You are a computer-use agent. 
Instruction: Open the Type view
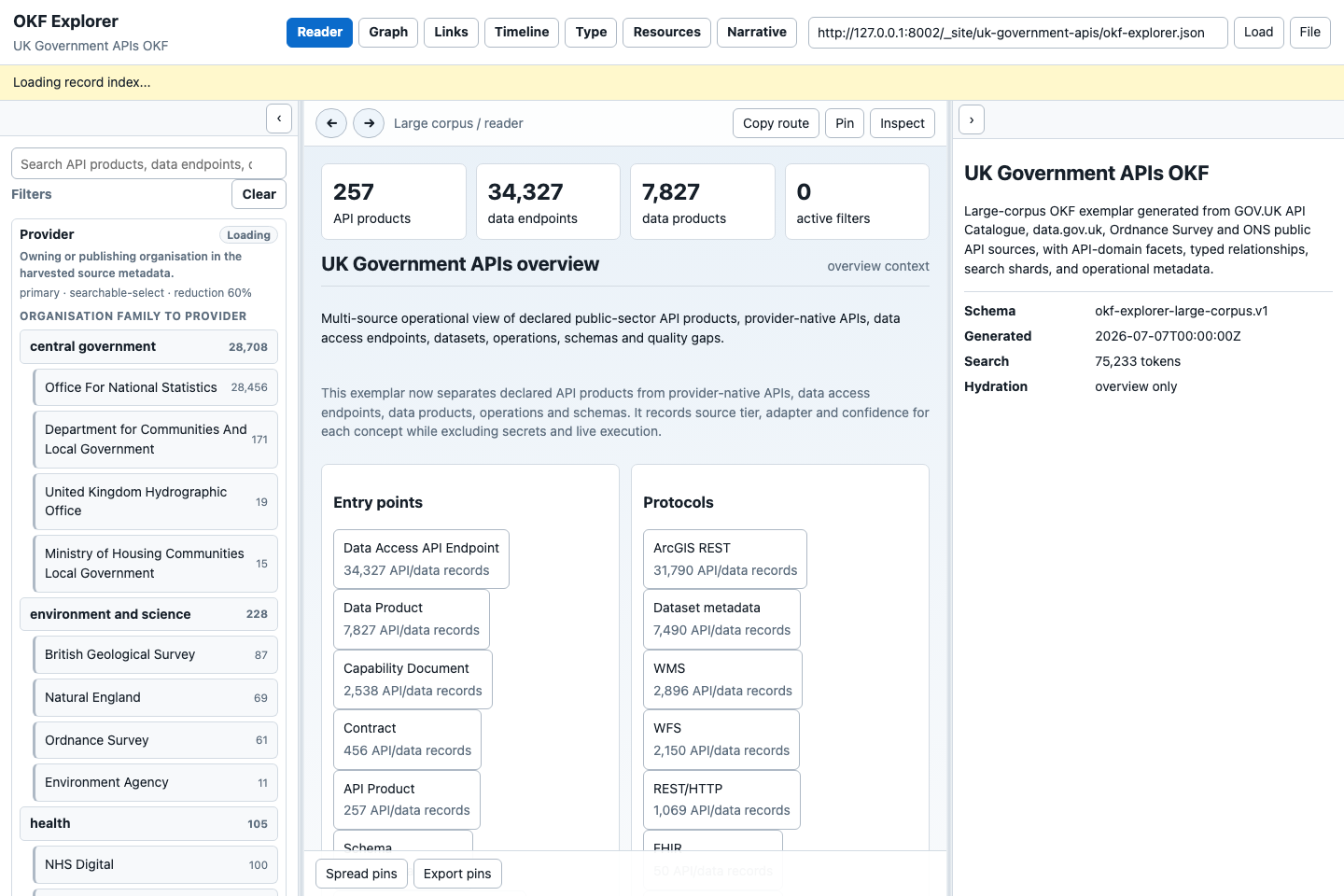pos(591,32)
